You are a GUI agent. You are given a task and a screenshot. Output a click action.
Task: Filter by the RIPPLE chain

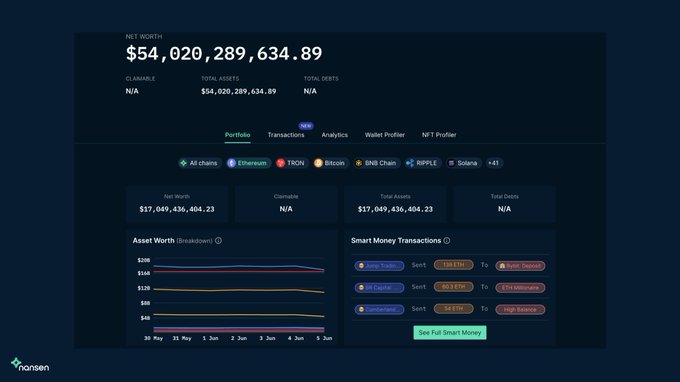coord(422,163)
